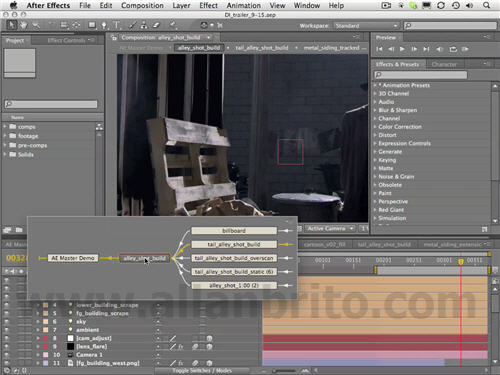Select the Hand tool
The height and width of the screenshot is (375, 500).
pos(23,25)
